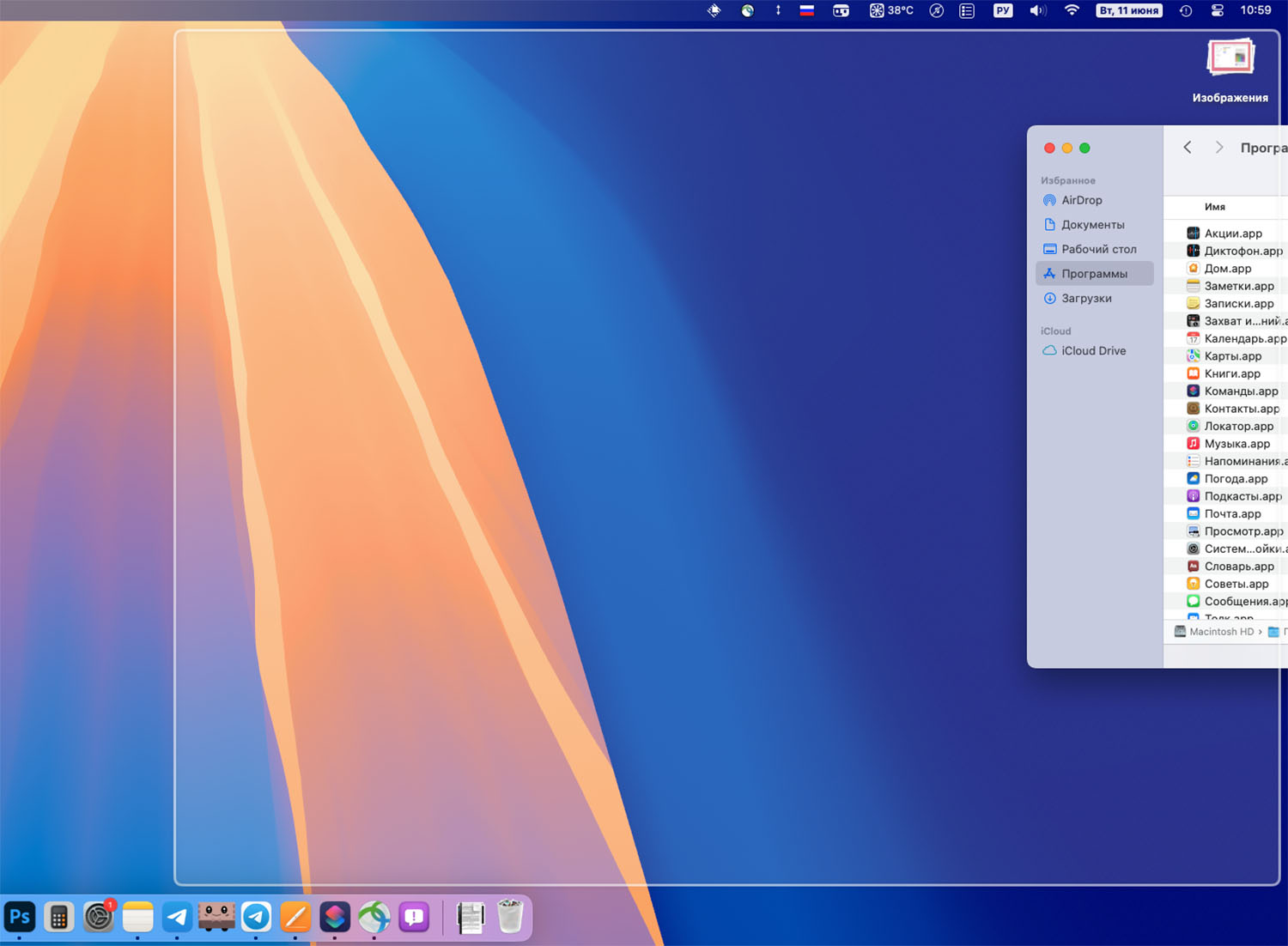
Task: Open Control Center from the menu bar
Action: (1217, 10)
